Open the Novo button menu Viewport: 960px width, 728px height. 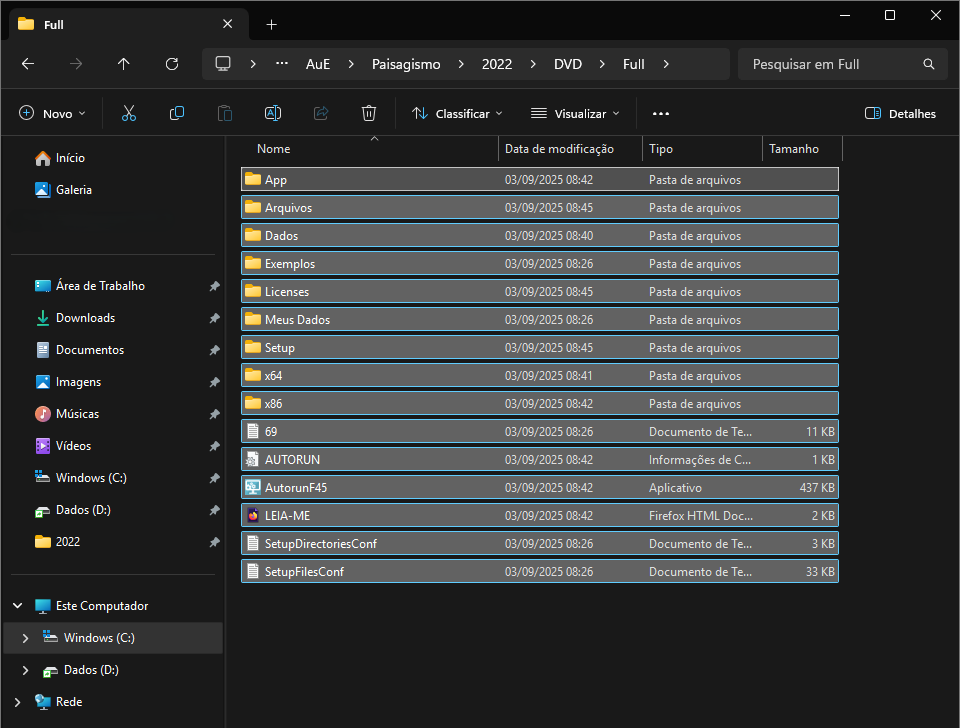pos(53,114)
